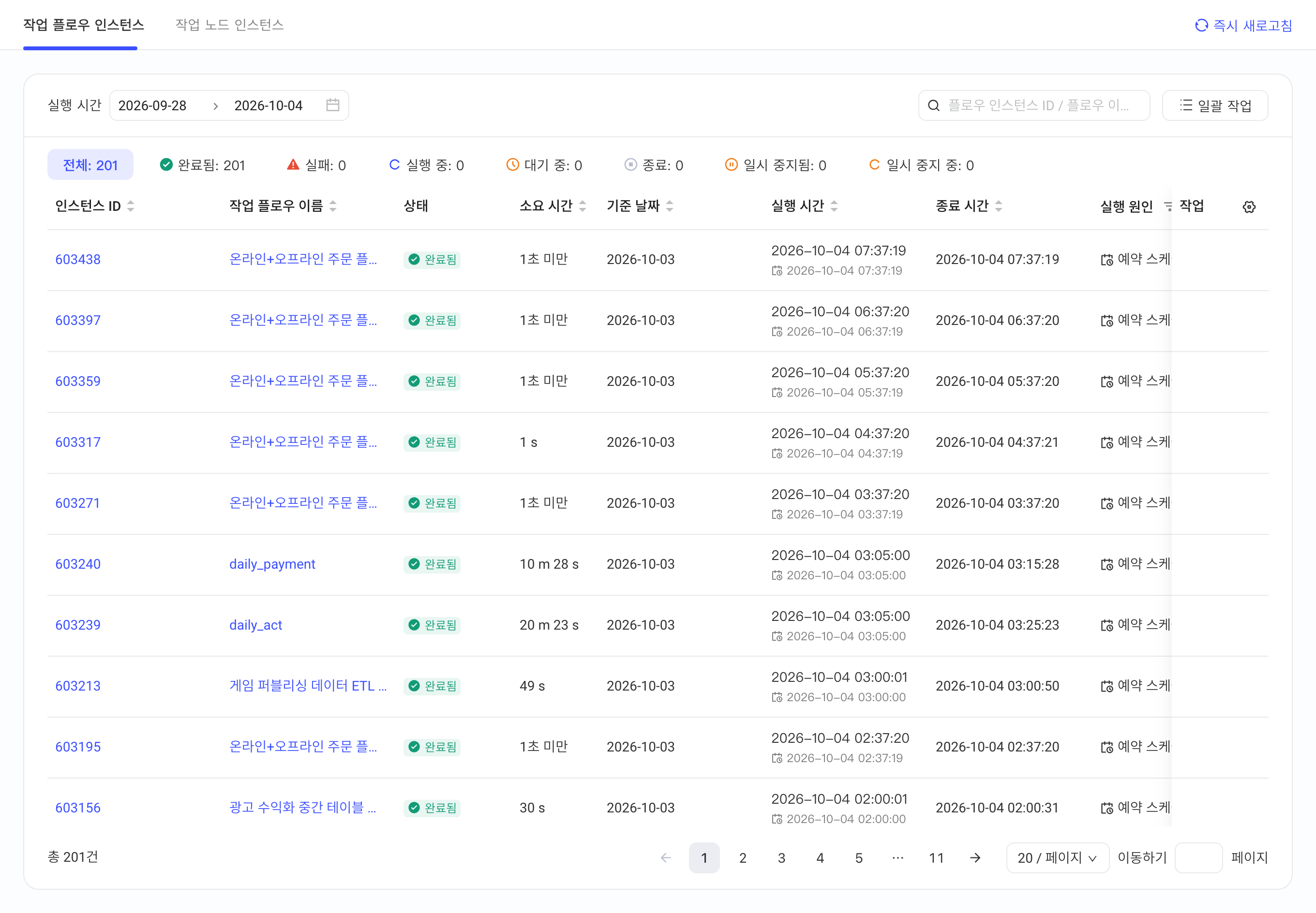Go to page 11
This screenshot has height=913, width=1316.
936,857
